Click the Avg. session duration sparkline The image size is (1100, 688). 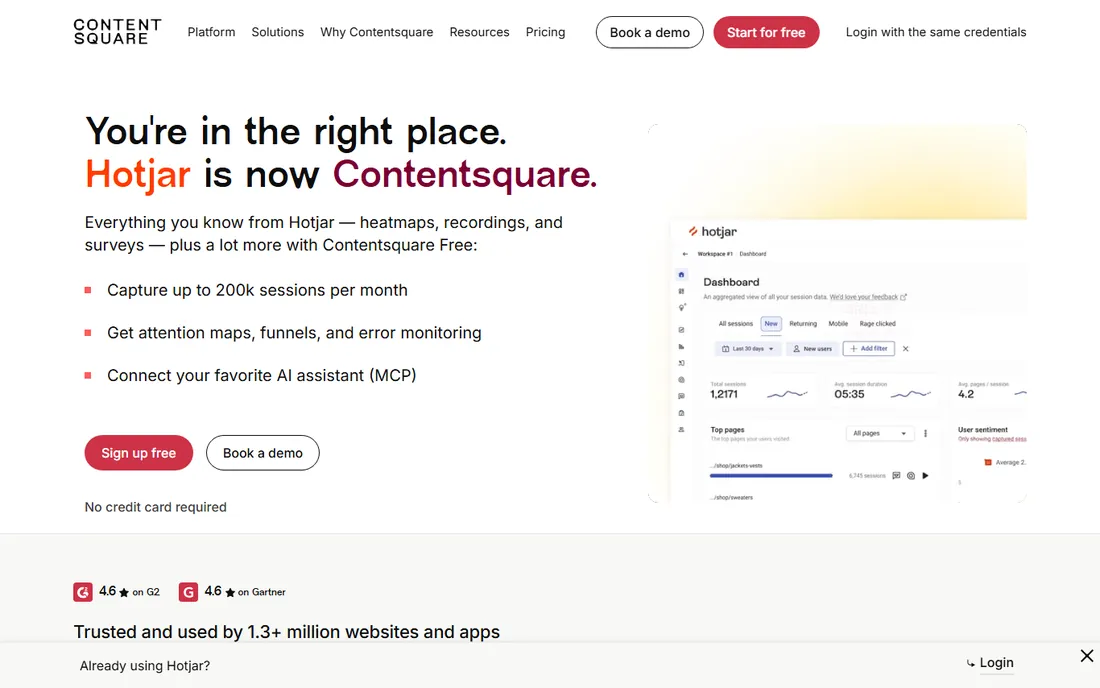click(x=911, y=394)
